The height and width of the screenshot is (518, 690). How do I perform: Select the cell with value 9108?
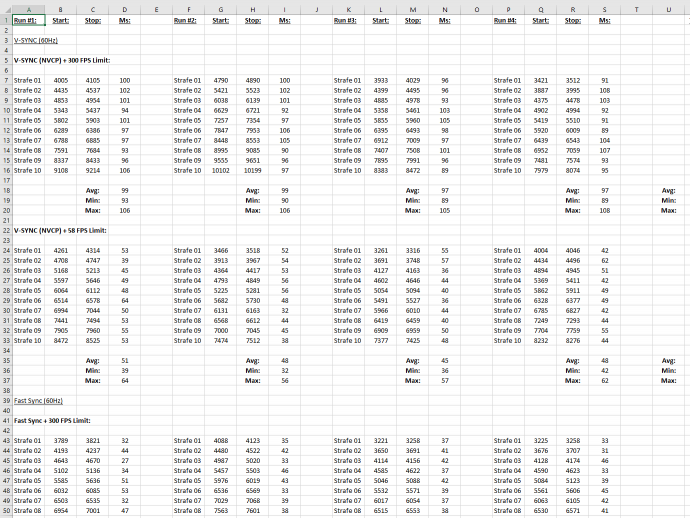pyautogui.click(x=61, y=170)
